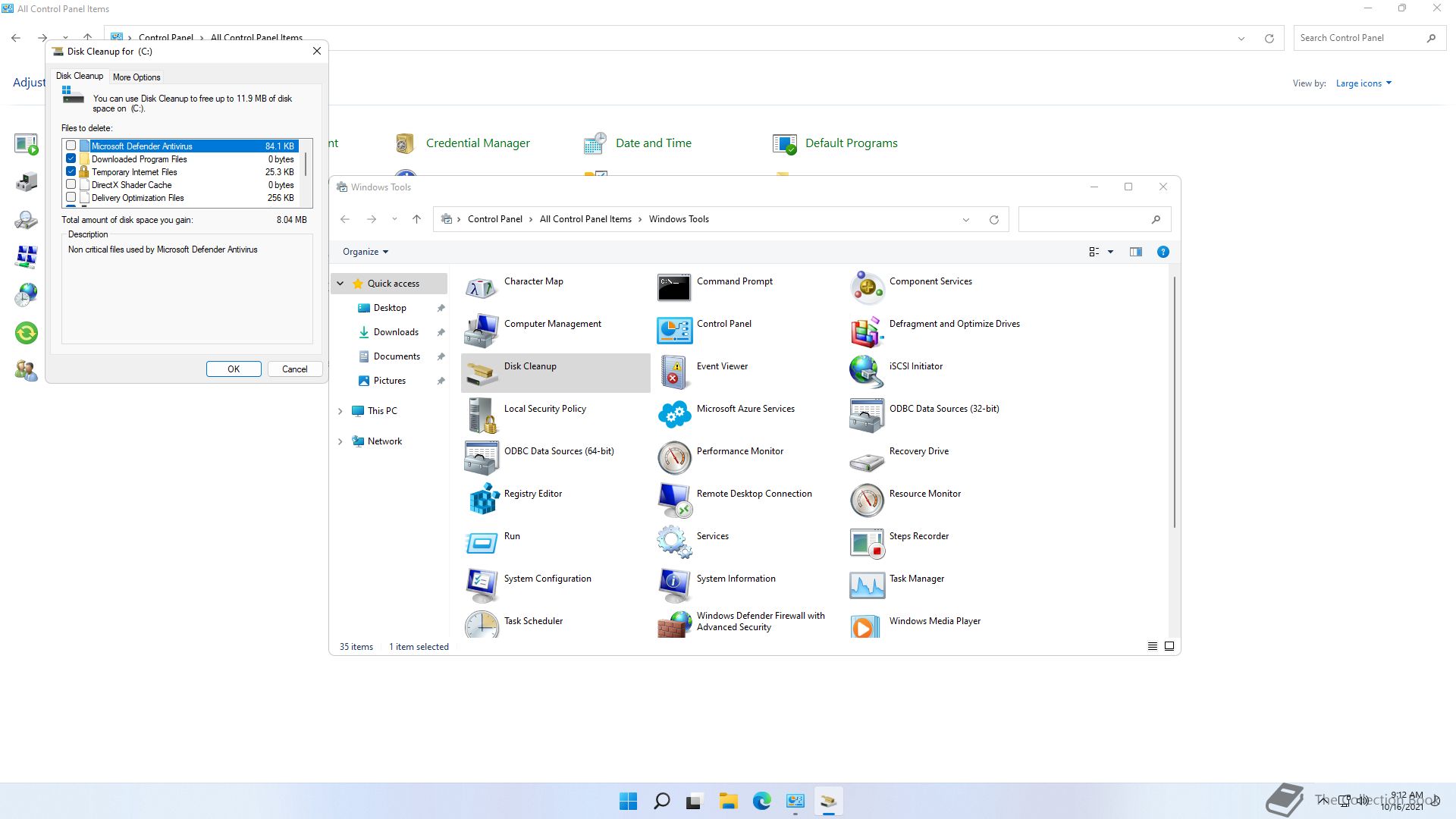Viewport: 1456px width, 819px height.
Task: Open ODBC Data Sources (64-bit) icon
Action: click(x=482, y=458)
